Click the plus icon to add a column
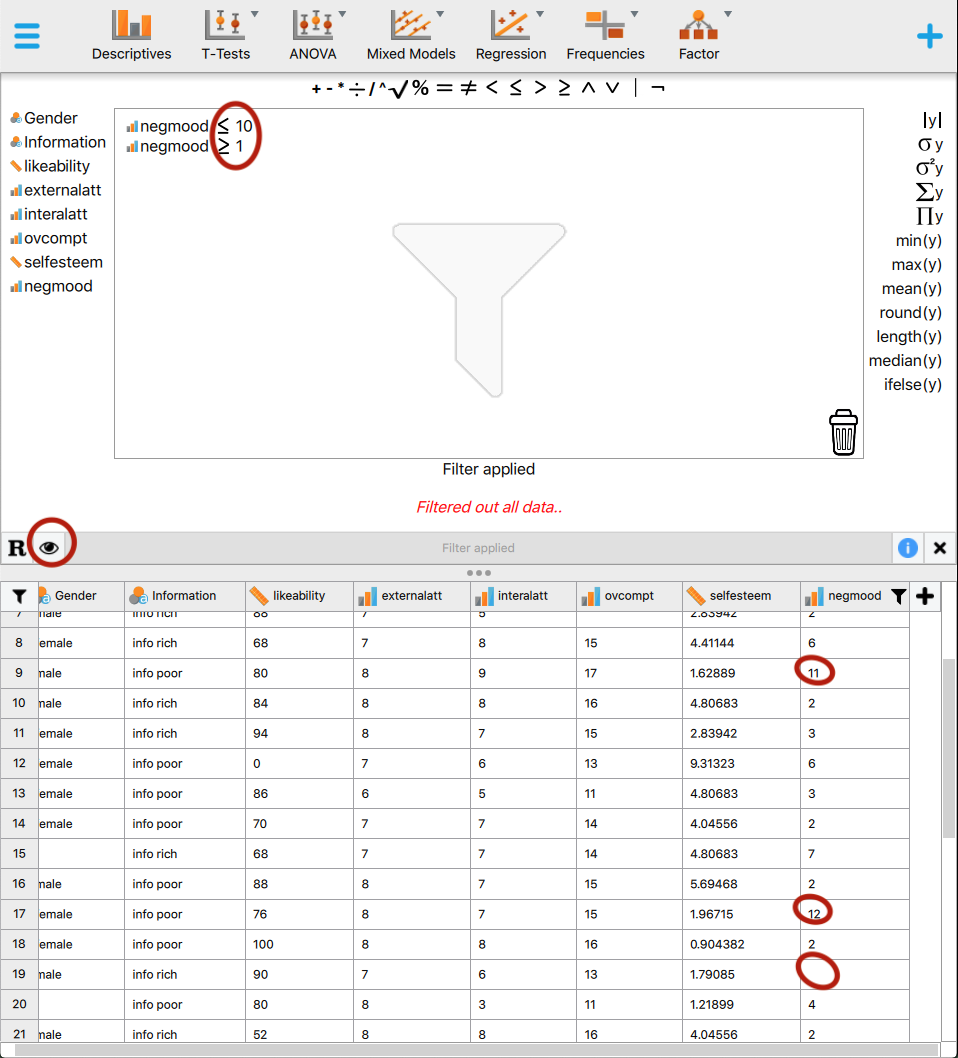The height and width of the screenshot is (1058, 958). [924, 595]
